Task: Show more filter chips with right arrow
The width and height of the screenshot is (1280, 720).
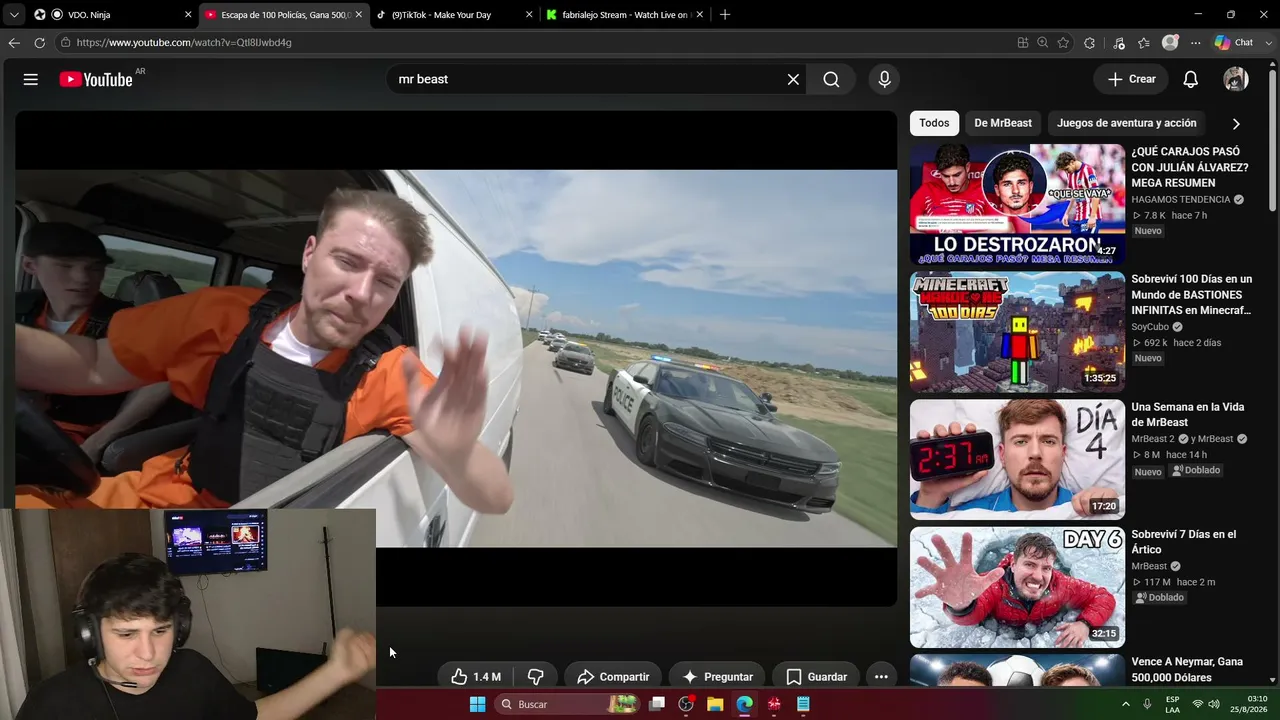Action: tap(1236, 124)
